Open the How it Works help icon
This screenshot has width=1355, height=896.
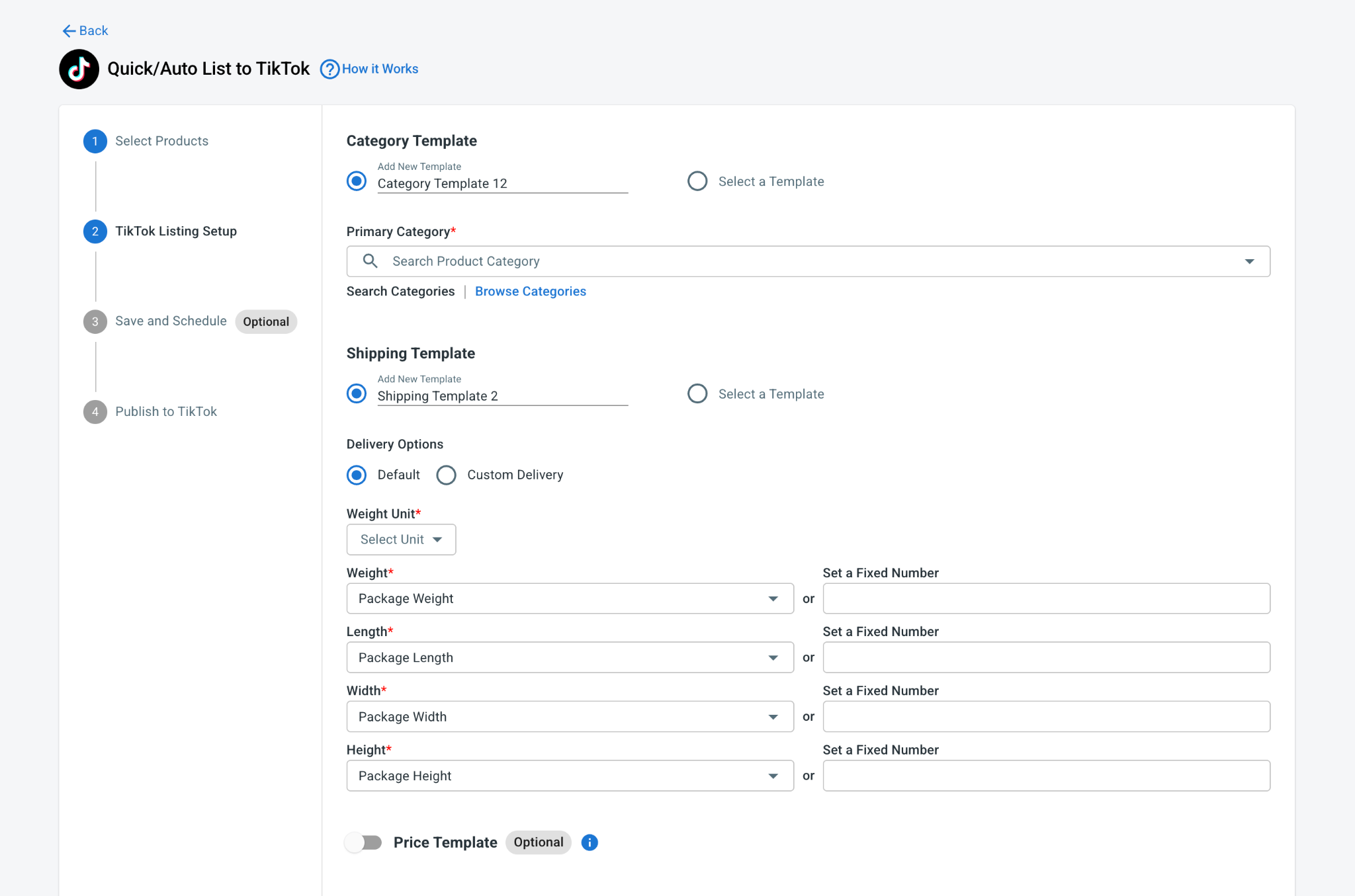pos(329,69)
